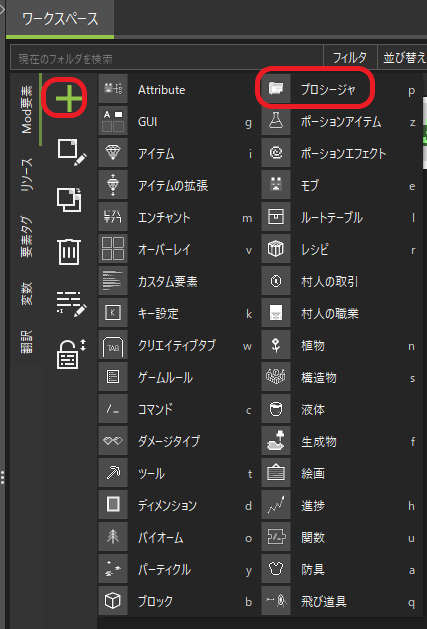Pick the ブロック cube icon entry
The image size is (427, 629).
pyautogui.click(x=177, y=601)
